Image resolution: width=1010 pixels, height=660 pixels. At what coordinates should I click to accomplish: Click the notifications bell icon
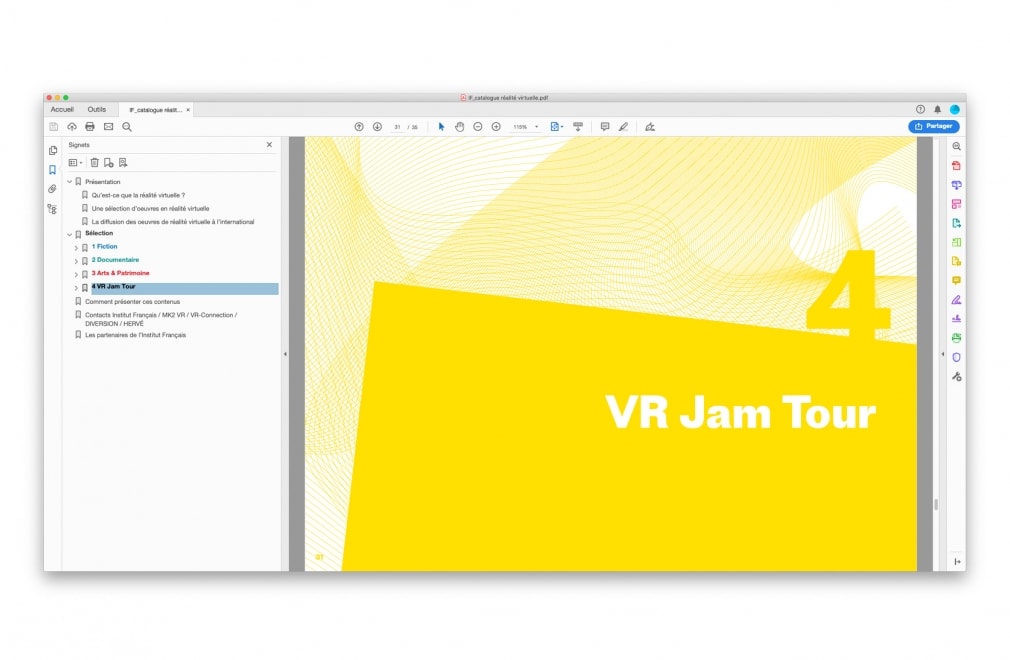coord(937,109)
